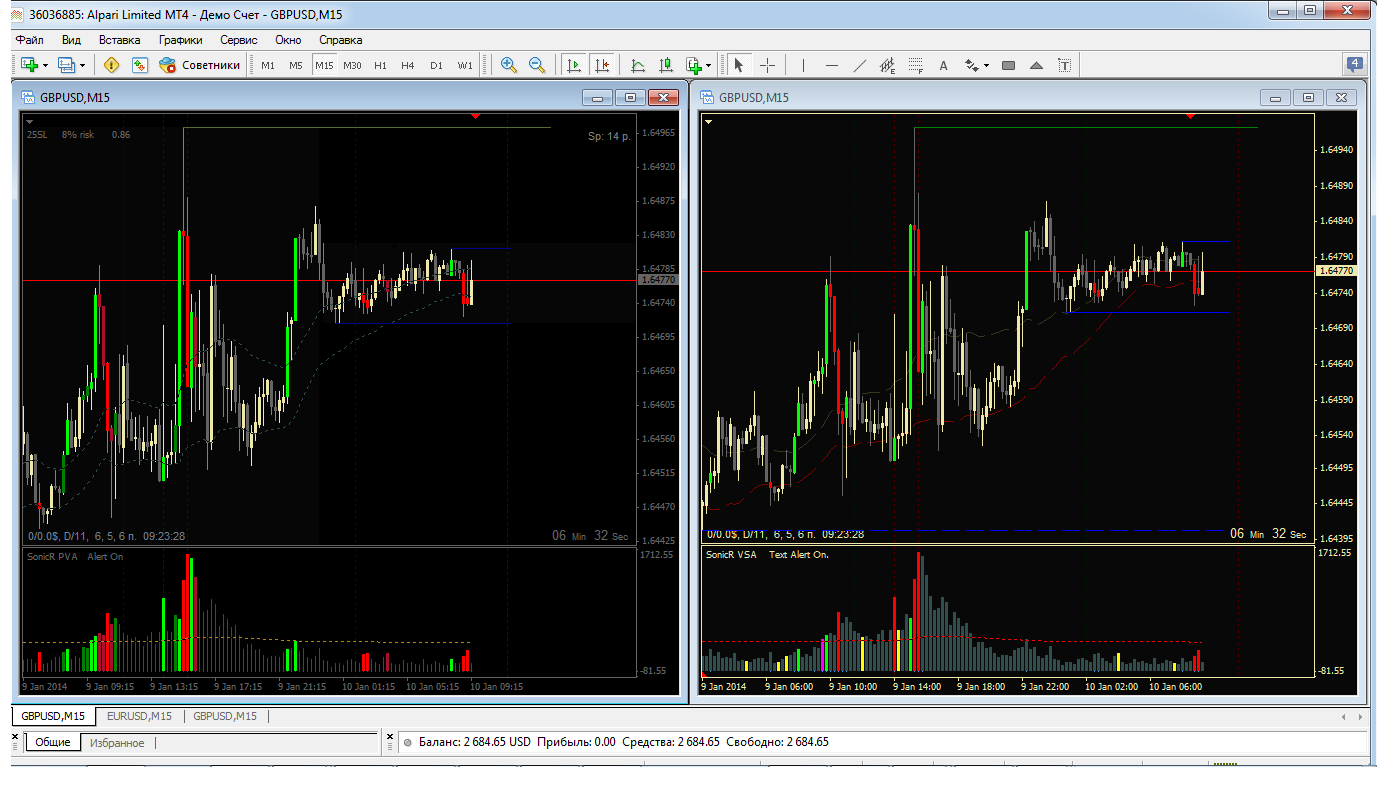
Task: Open the Окно menu
Action: tap(288, 40)
